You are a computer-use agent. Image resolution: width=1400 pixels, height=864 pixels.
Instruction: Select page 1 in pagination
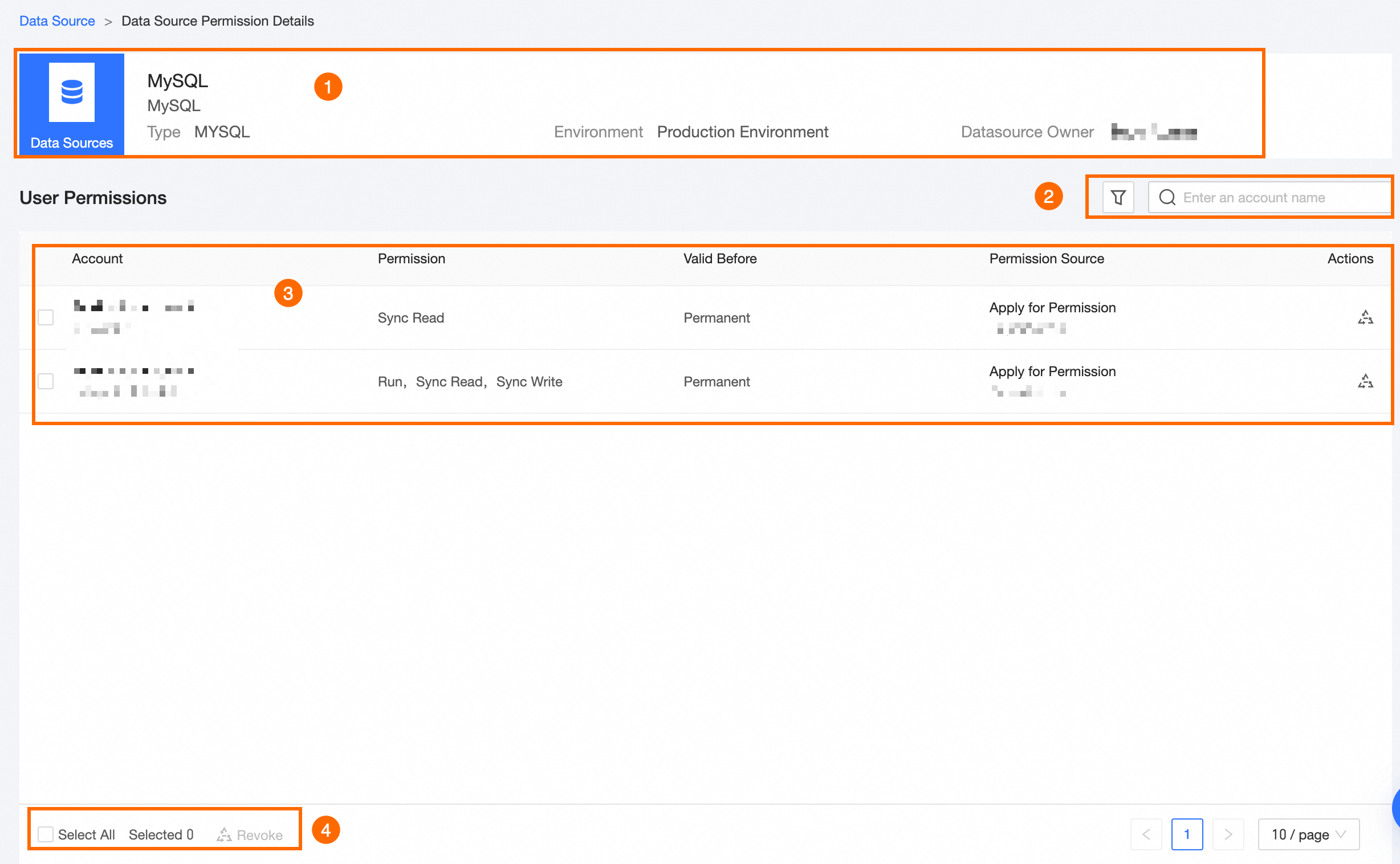coord(1187,835)
